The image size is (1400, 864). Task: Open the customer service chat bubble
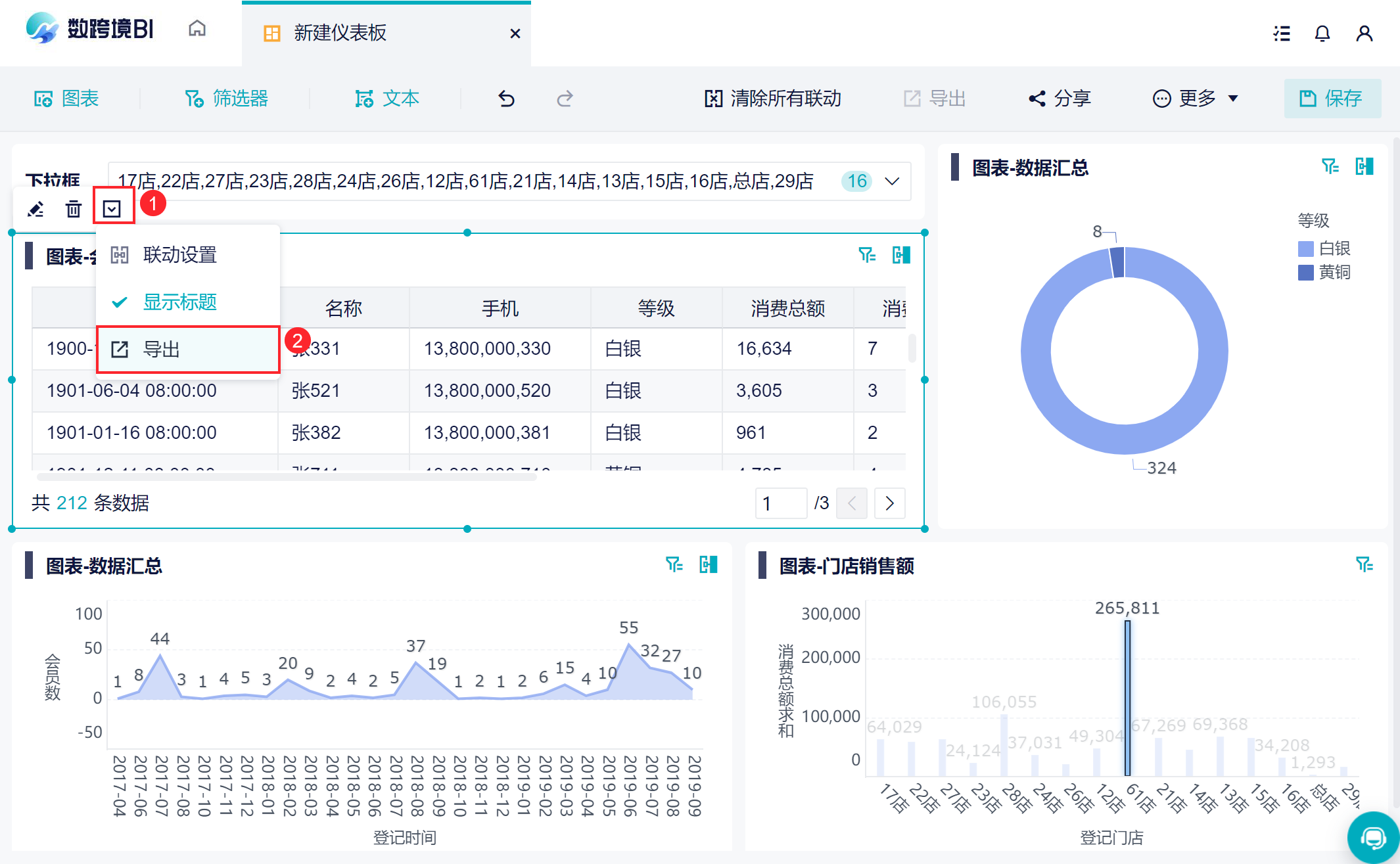tap(1372, 836)
